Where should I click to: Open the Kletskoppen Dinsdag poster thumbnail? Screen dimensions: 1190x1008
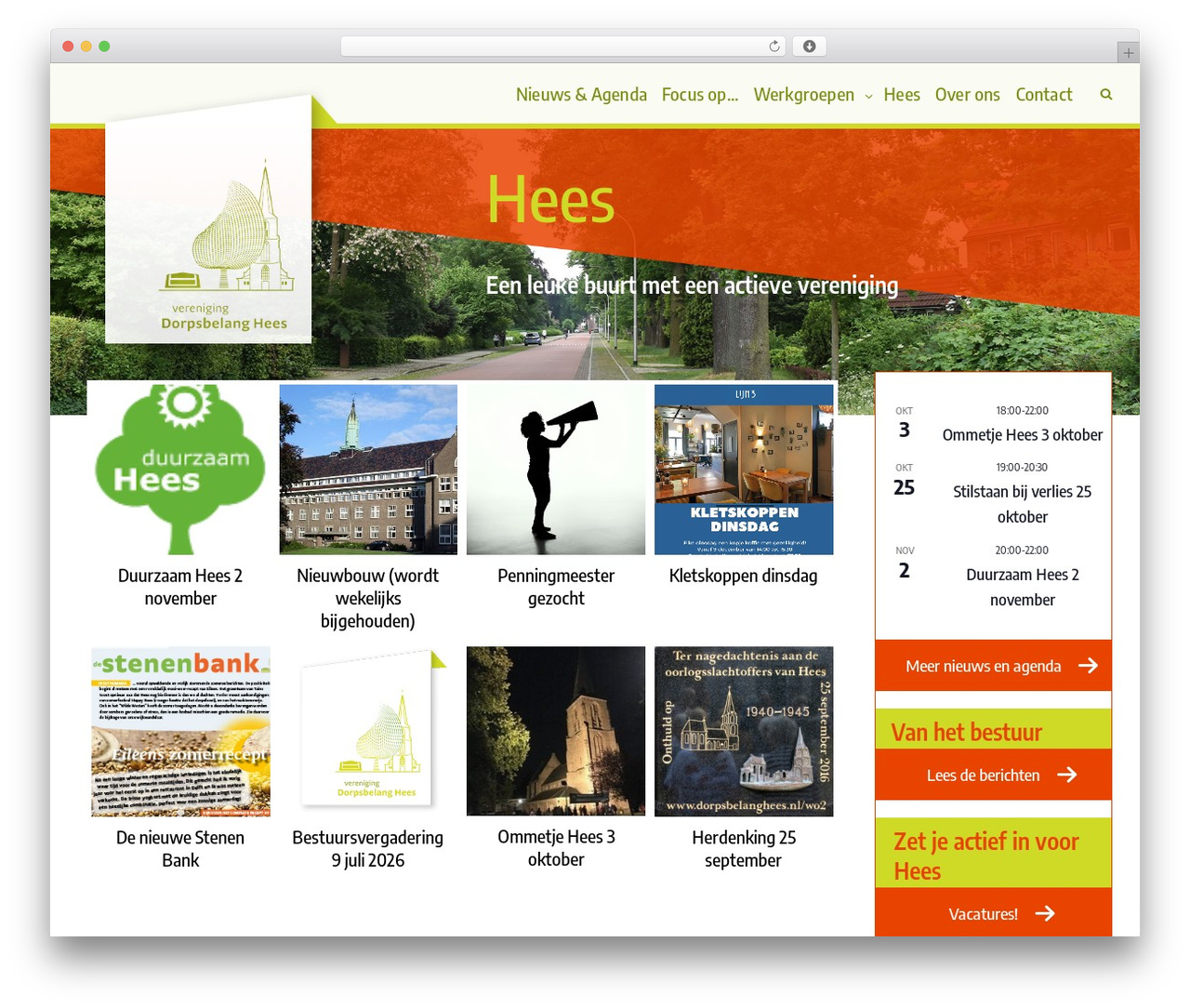pos(744,470)
